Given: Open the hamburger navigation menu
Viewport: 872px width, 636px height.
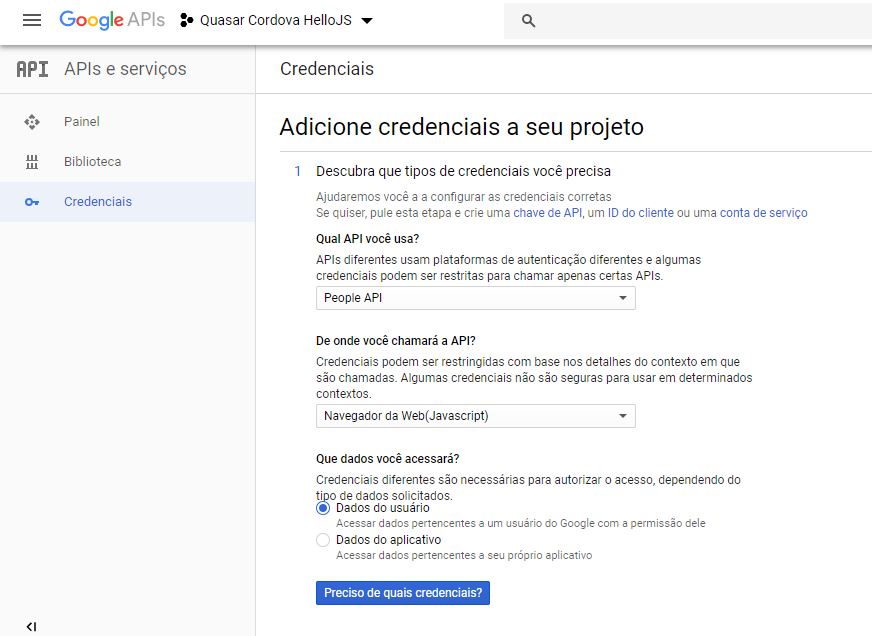Looking at the screenshot, I should (x=32, y=20).
